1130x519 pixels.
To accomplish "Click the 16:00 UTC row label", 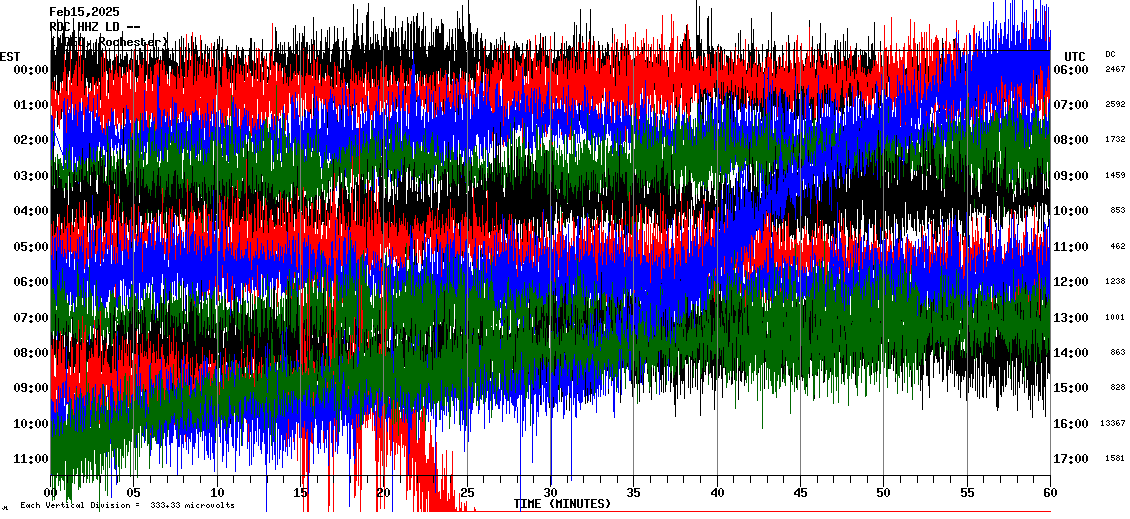I will pyautogui.click(x=1070, y=424).
